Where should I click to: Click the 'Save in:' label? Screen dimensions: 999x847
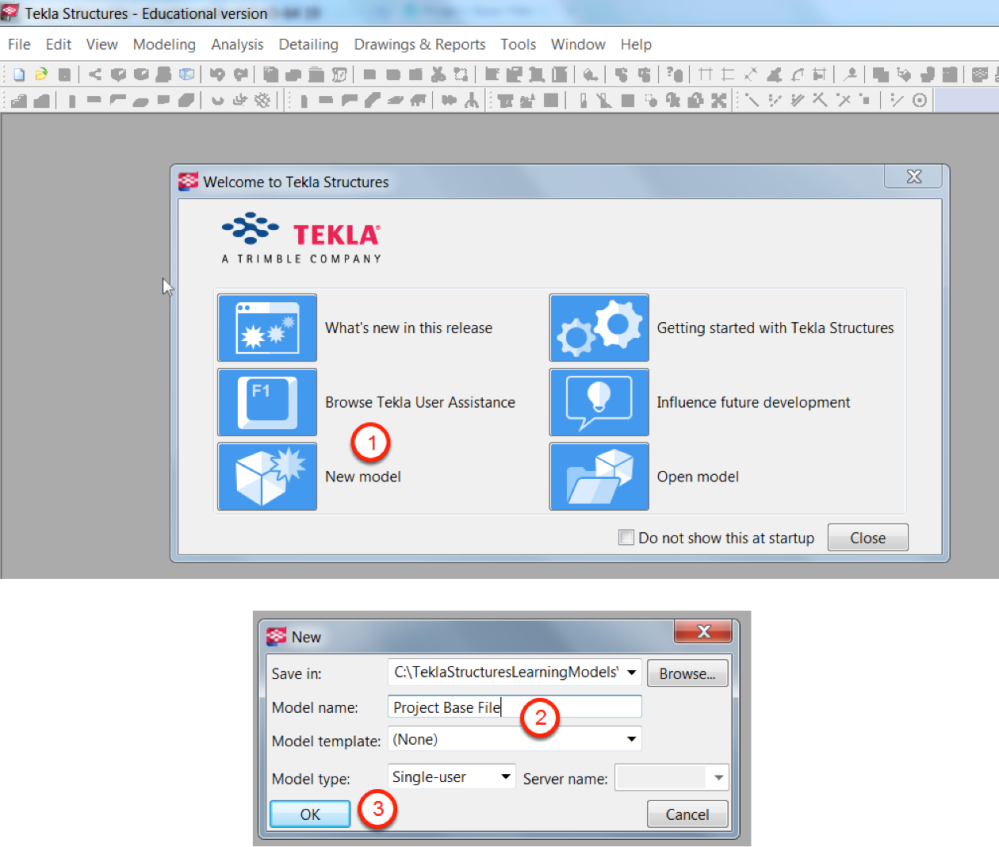coord(296,674)
